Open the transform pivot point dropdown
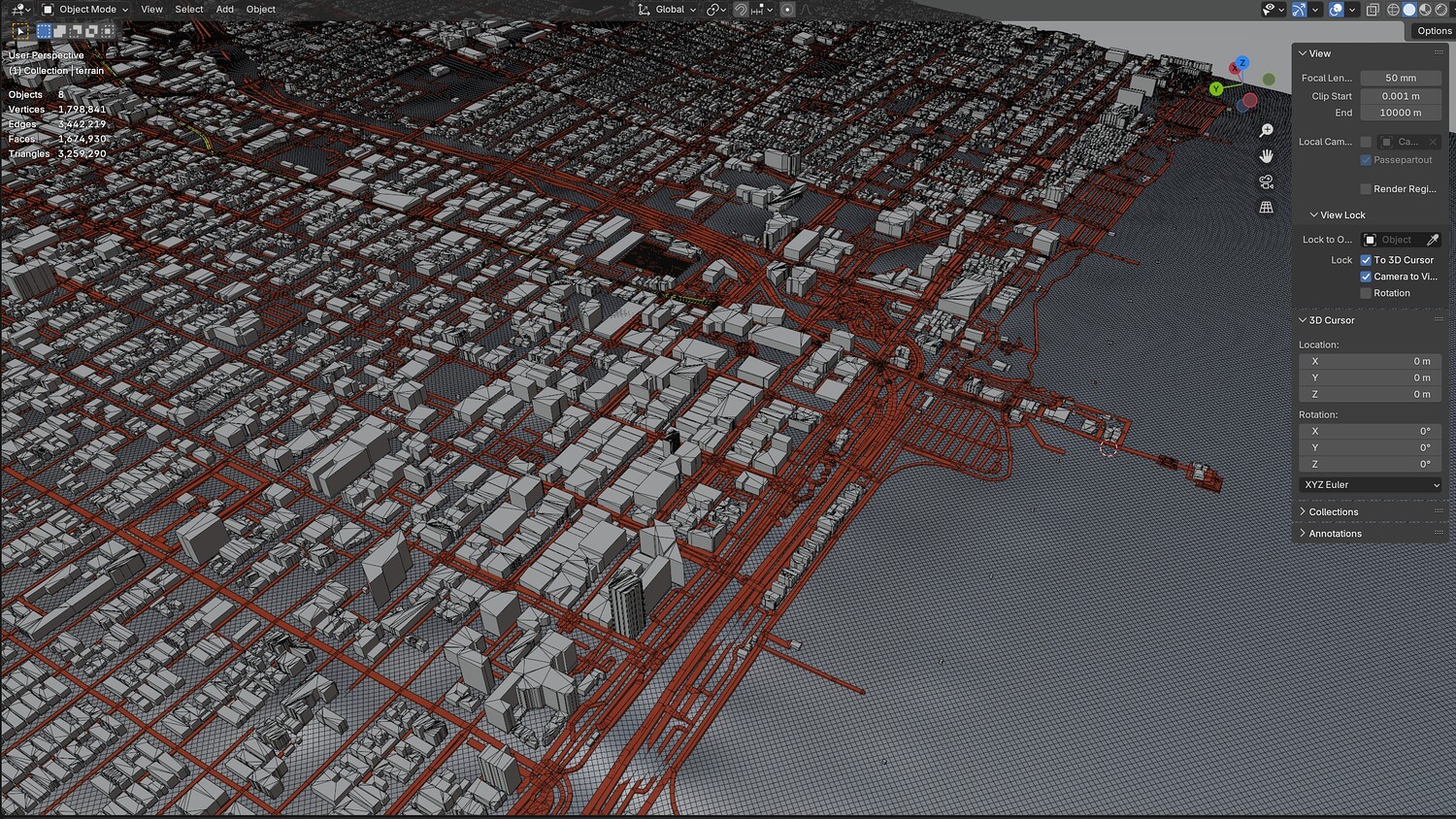1456x819 pixels. tap(716, 10)
